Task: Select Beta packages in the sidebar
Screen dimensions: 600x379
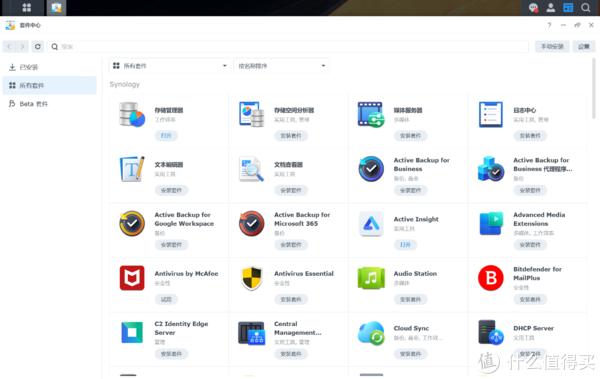Action: pyautogui.click(x=50, y=104)
